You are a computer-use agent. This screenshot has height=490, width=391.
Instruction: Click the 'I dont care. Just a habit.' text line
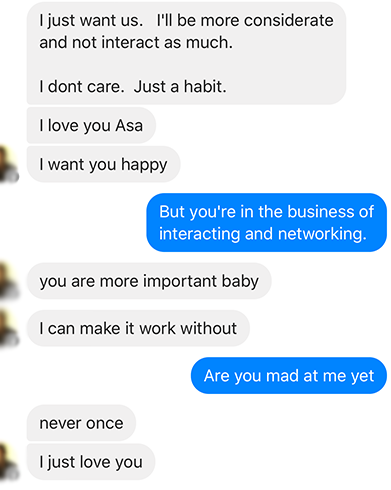click(x=133, y=87)
